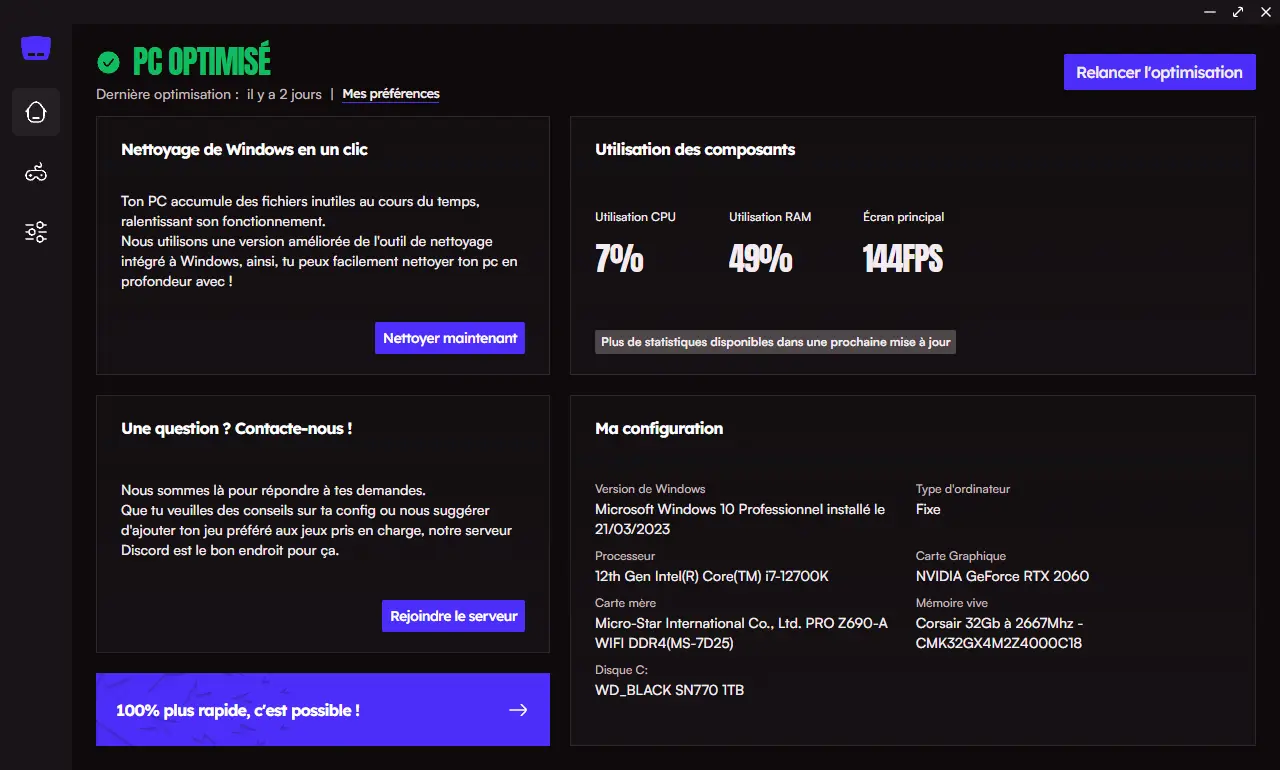
Task: Click the app logo in the sidebar
Action: (x=36, y=48)
